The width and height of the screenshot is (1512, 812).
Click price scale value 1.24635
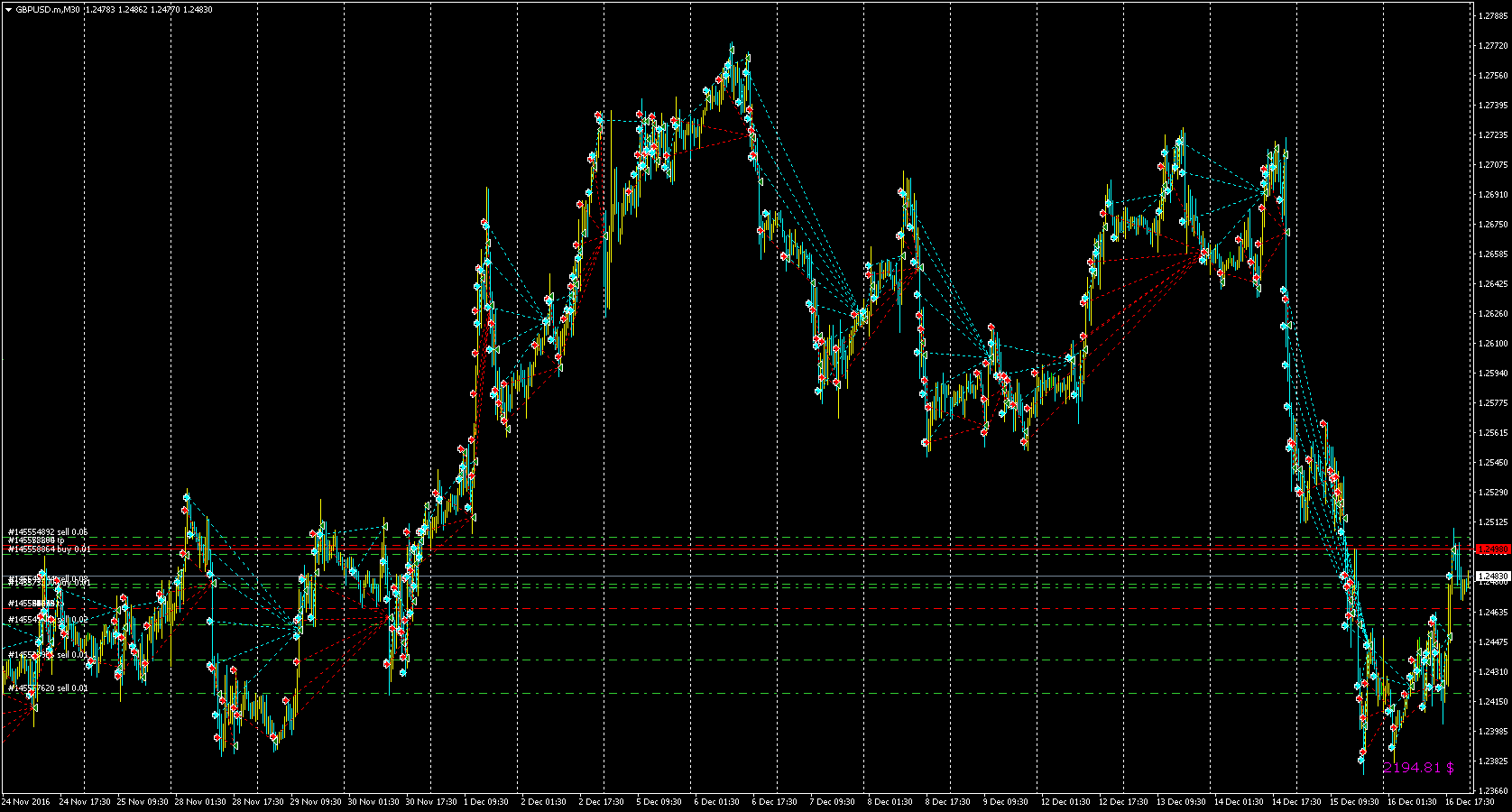(1495, 613)
